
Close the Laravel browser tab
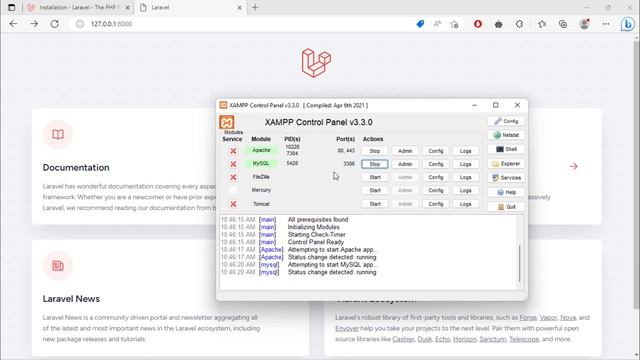pyautogui.click(x=240, y=8)
